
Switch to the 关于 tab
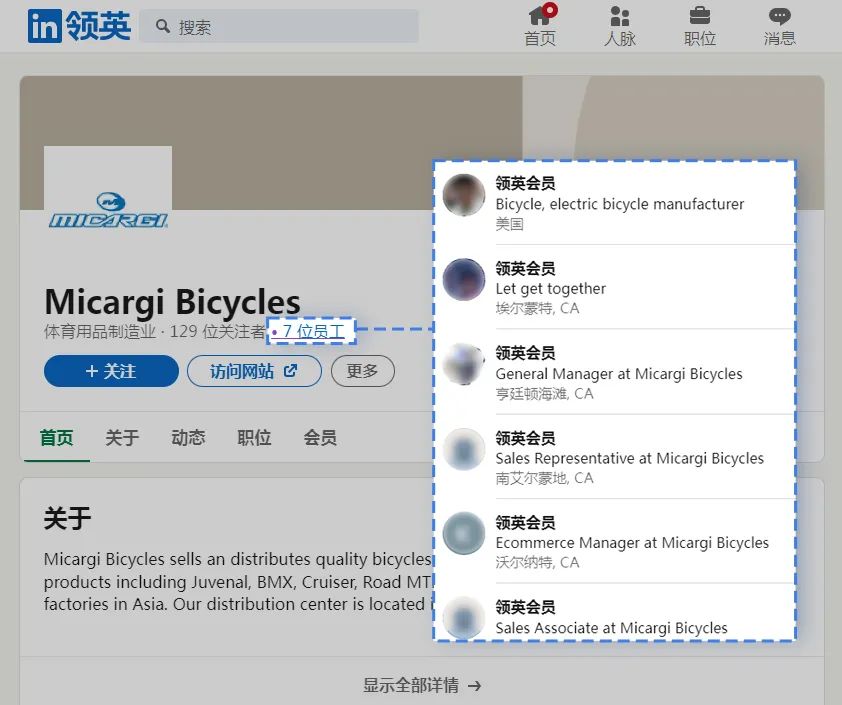[x=122, y=438]
